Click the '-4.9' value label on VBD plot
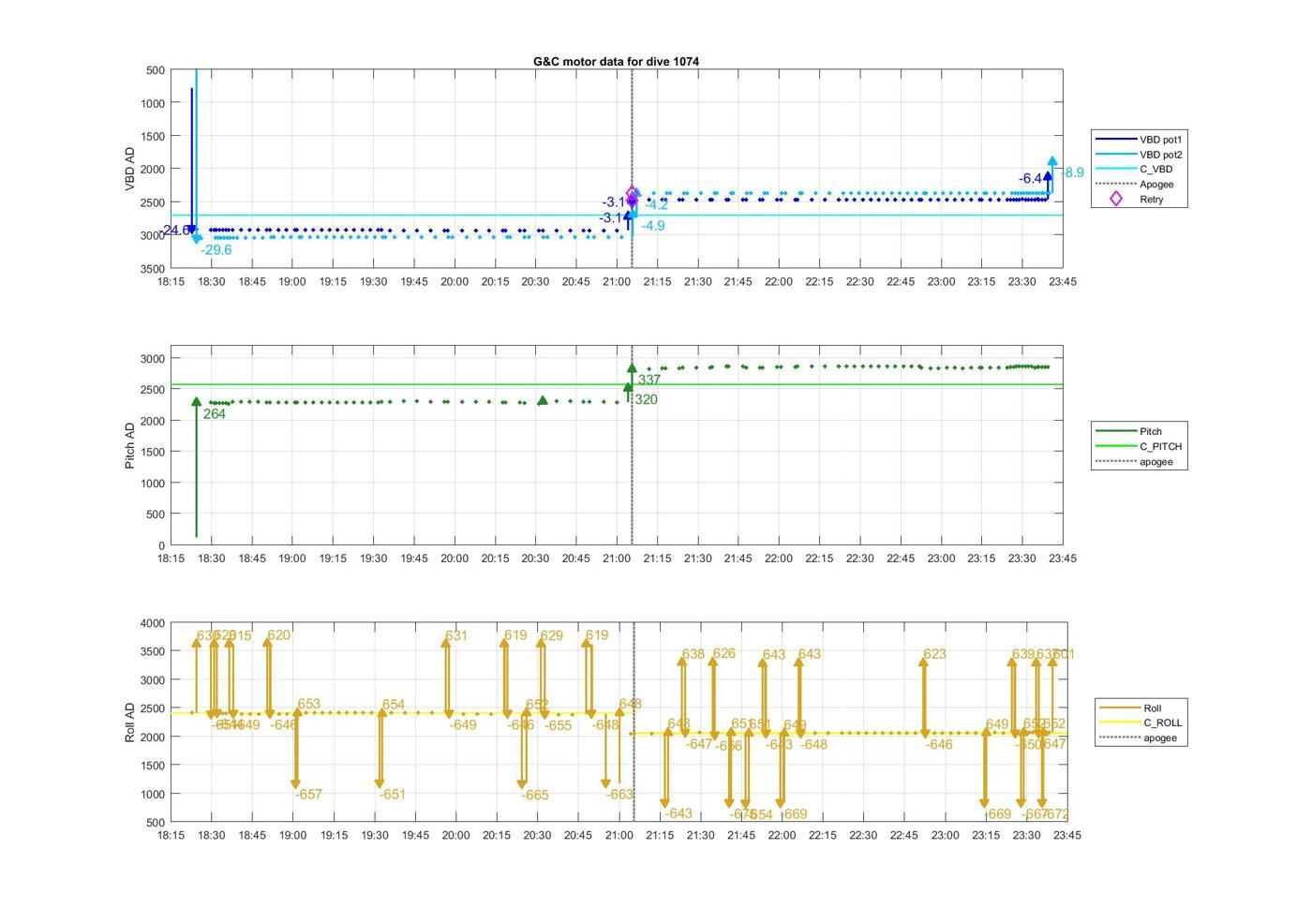The width and height of the screenshot is (1312, 924). point(653,226)
